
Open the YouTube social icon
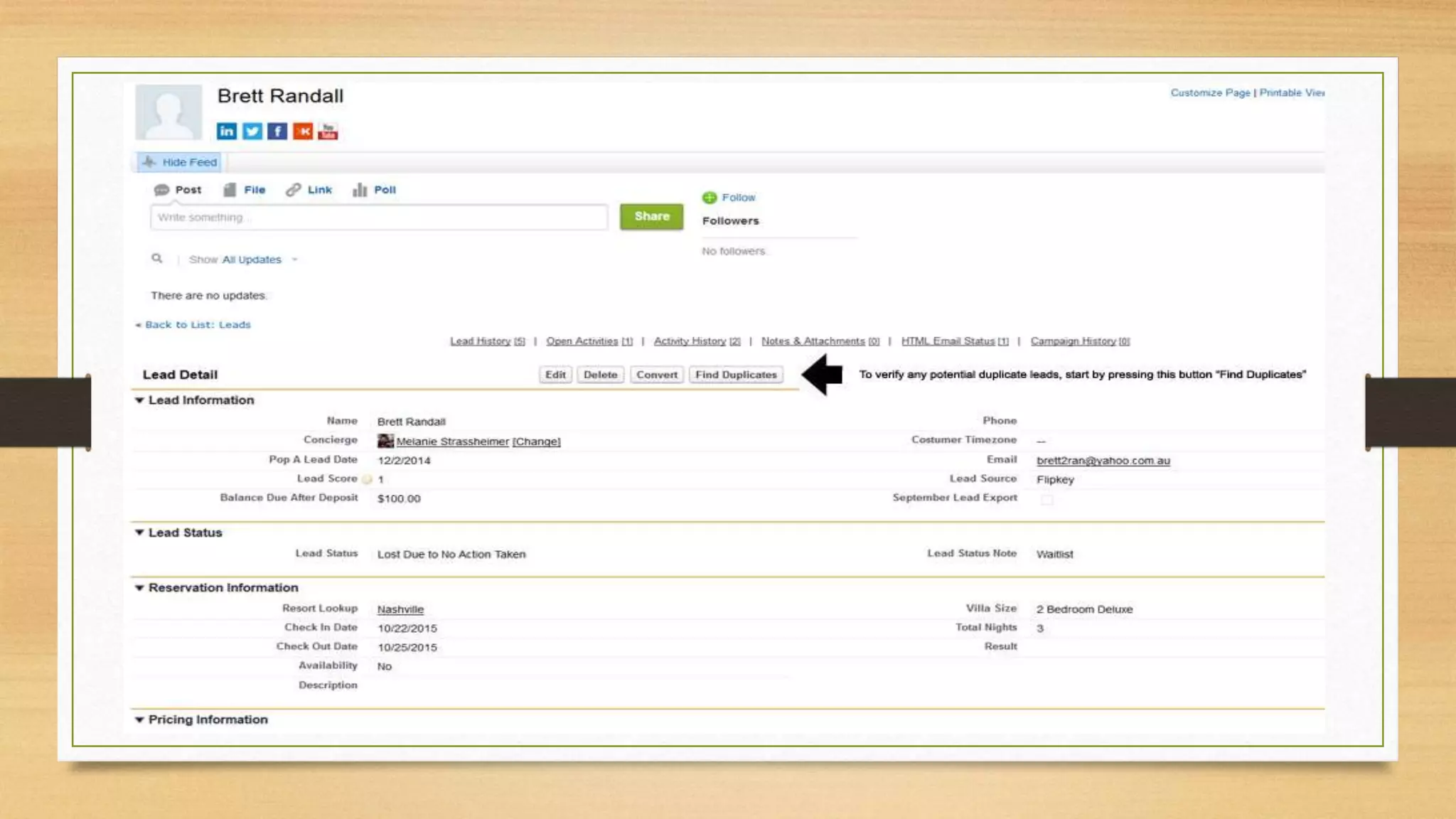point(328,132)
